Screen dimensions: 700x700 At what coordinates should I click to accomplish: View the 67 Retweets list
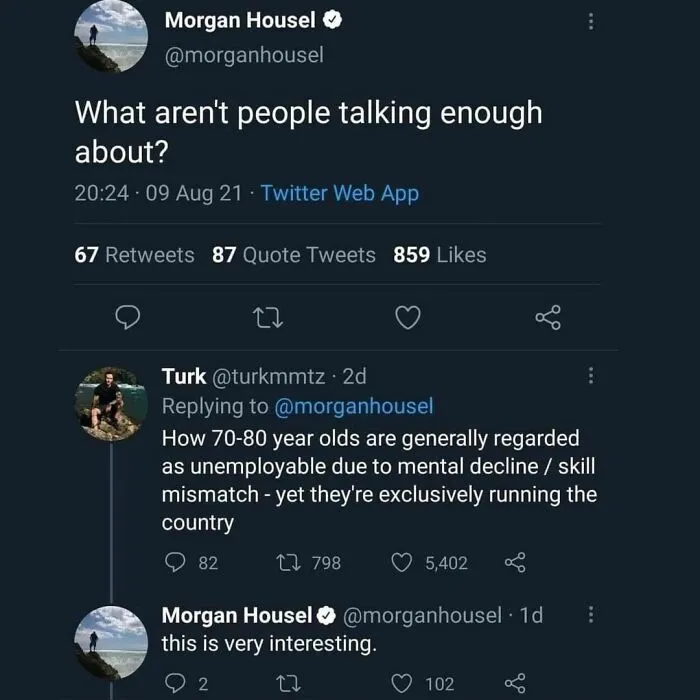[x=134, y=255]
